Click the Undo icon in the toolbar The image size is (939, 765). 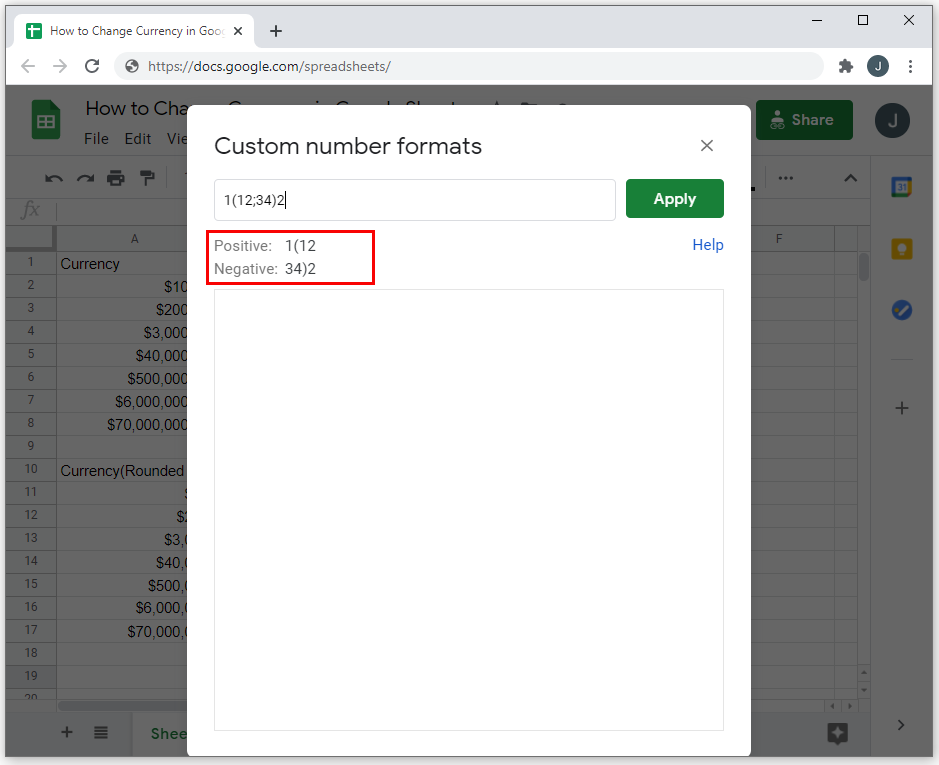tap(53, 176)
